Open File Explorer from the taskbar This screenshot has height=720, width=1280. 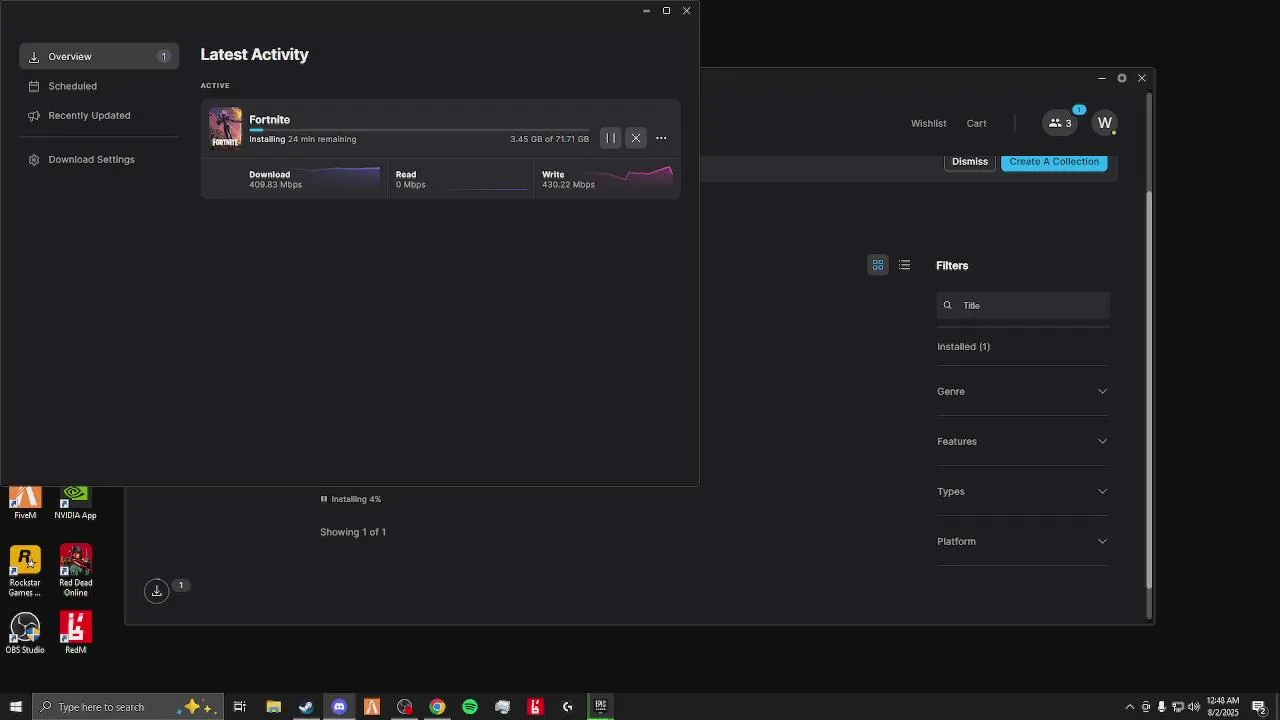(x=273, y=707)
